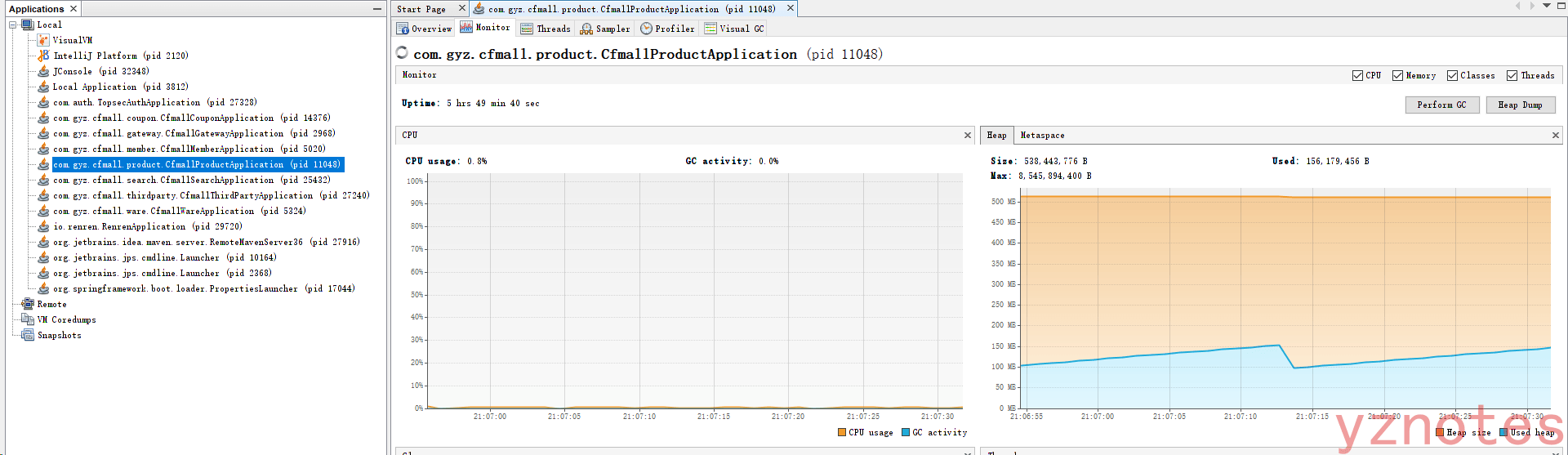Viewport: 1568px width, 455px height.
Task: Click the Sampler tab icon
Action: (586, 29)
